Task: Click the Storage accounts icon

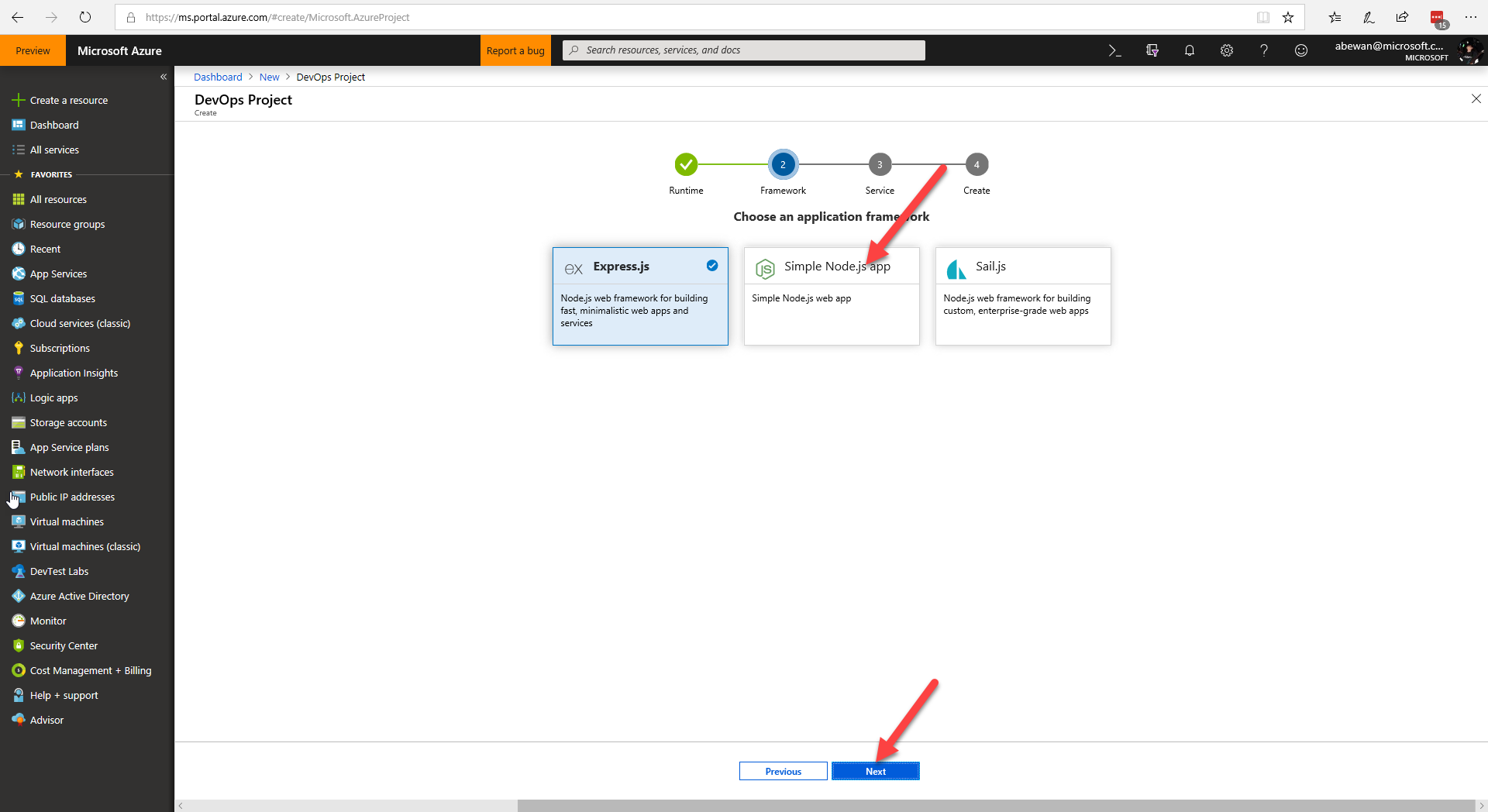Action: point(19,422)
